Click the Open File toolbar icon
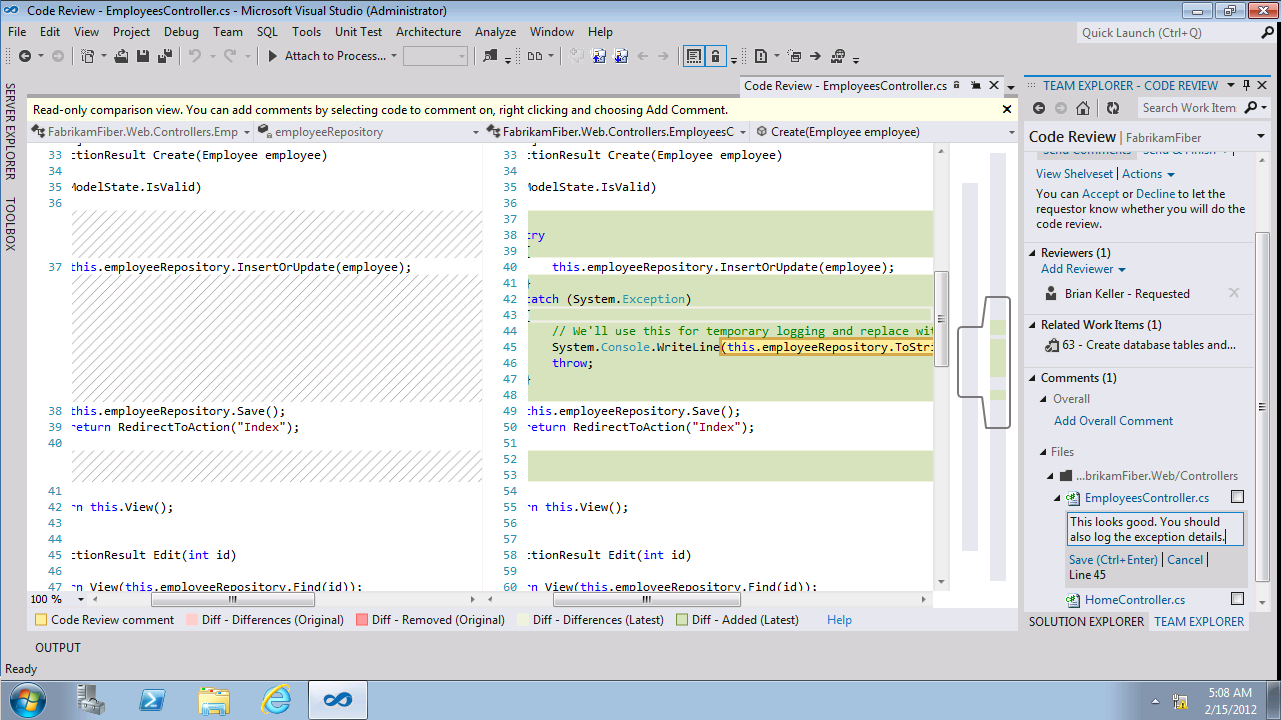The image size is (1281, 720). pos(121,57)
